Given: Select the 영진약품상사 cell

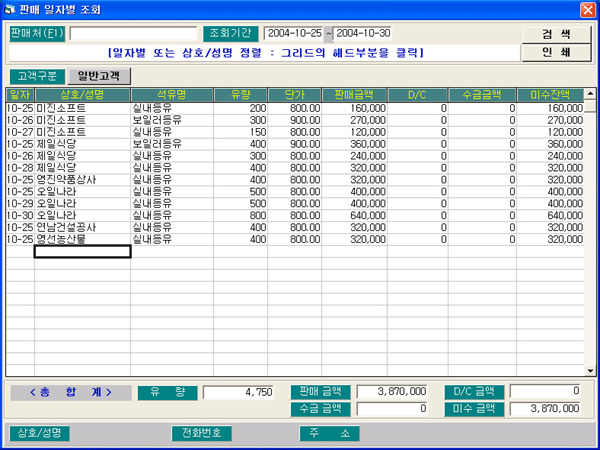Looking at the screenshot, I should click(x=82, y=179).
